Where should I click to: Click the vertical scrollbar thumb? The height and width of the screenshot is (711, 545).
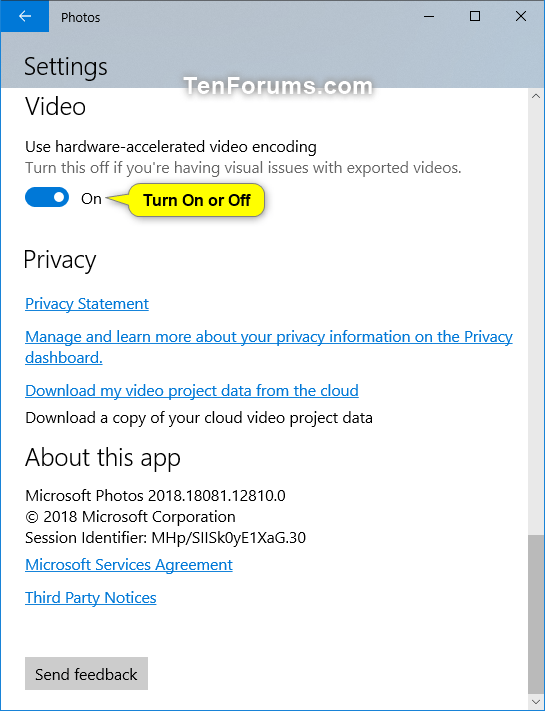(535, 614)
